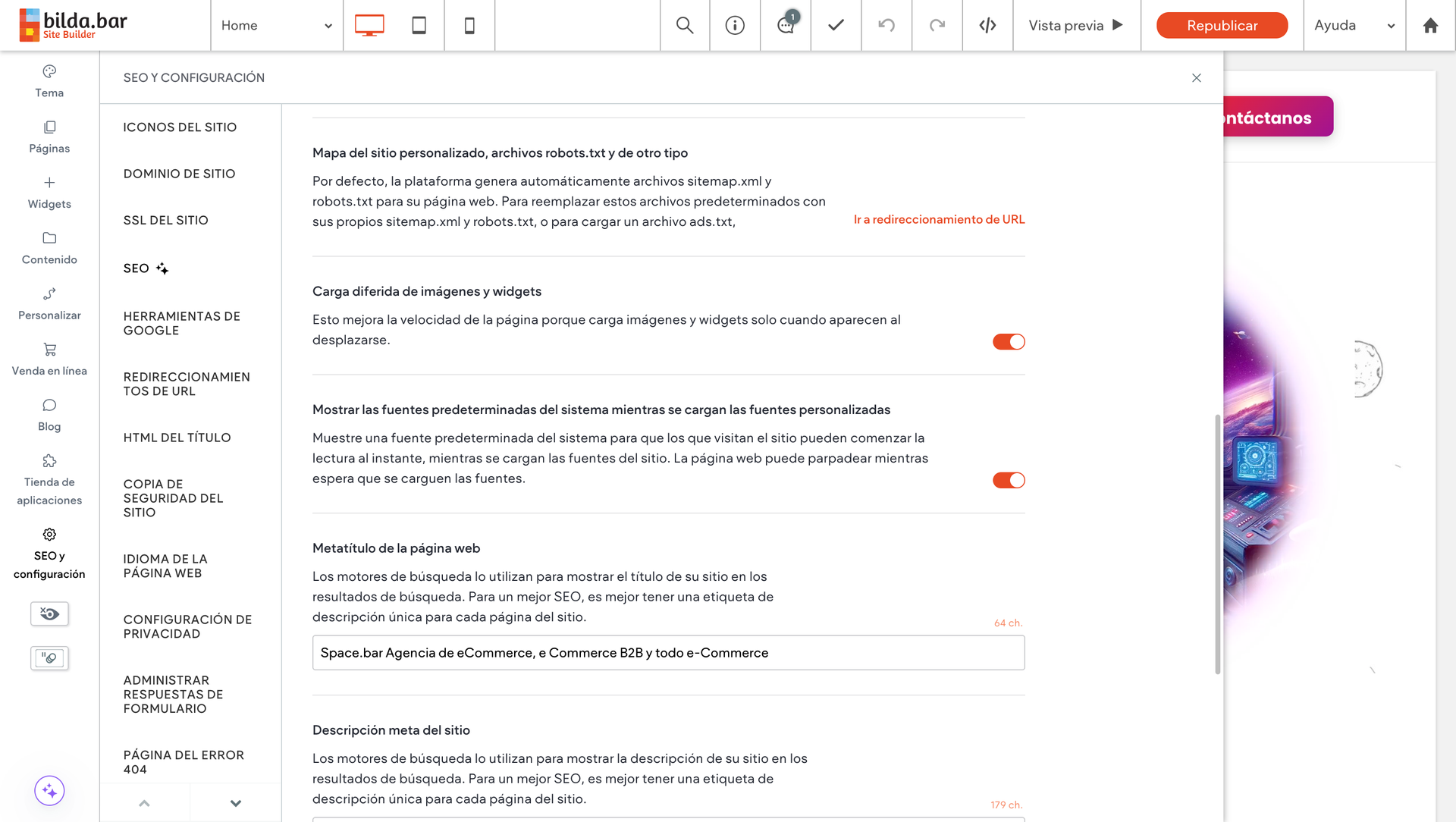The image size is (1456, 822).
Task: Switch to mobile phone view icon
Action: click(x=469, y=25)
